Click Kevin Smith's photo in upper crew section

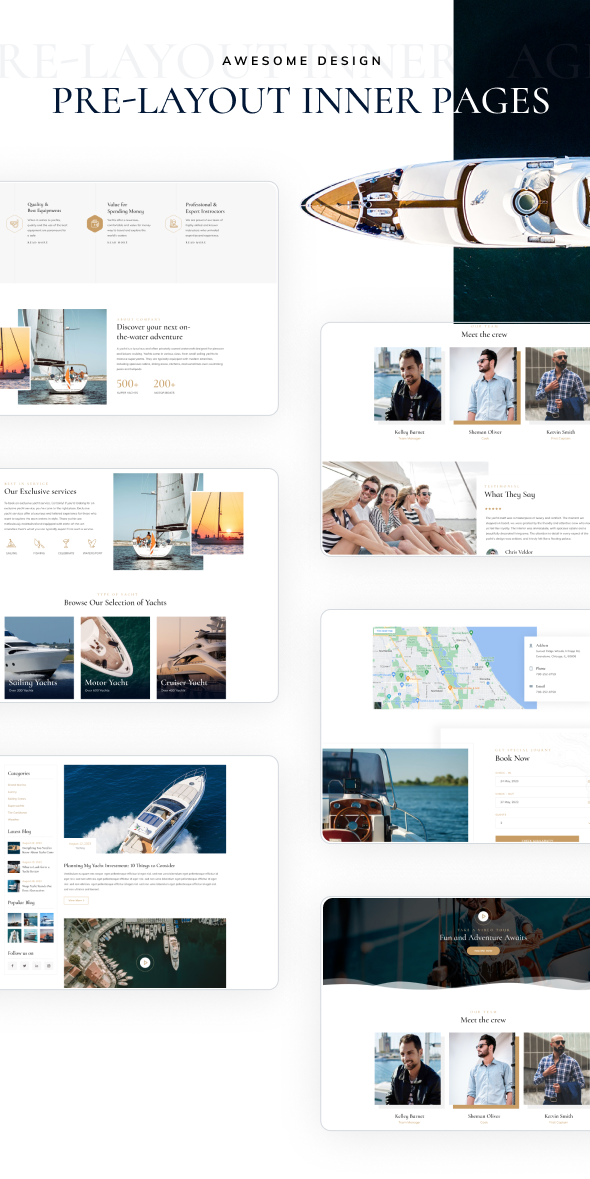pyautogui.click(x=558, y=383)
